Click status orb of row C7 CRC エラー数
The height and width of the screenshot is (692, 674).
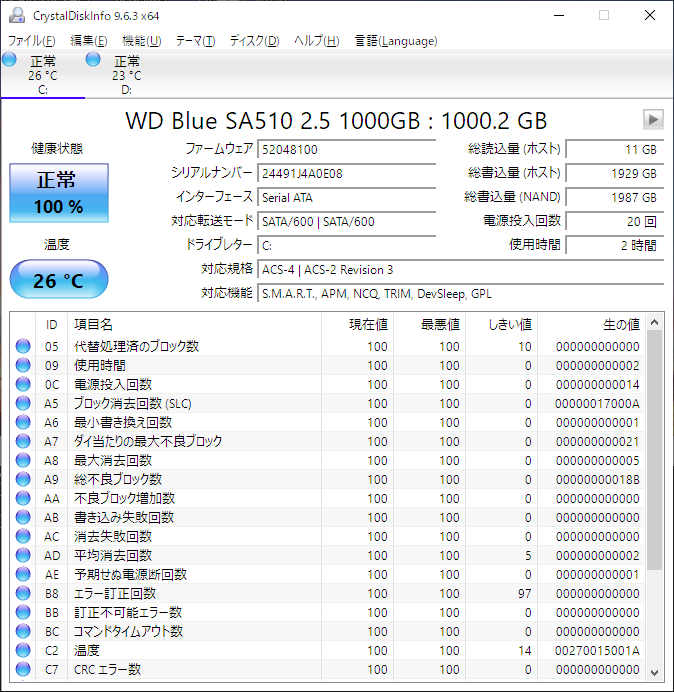pos(23,669)
